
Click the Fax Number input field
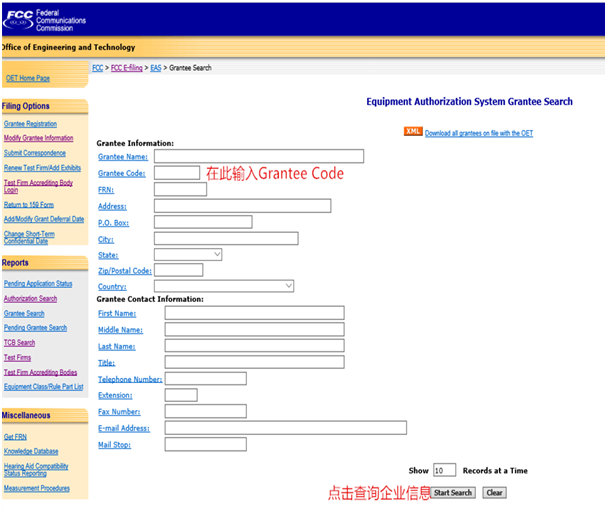point(206,411)
